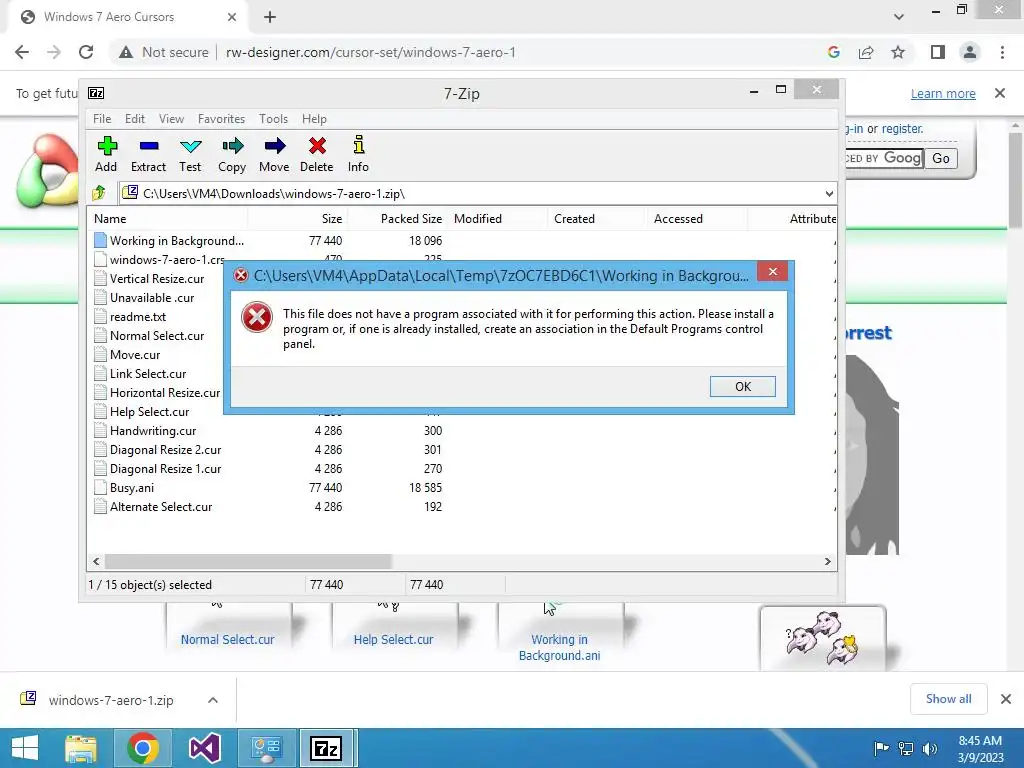Select Alternate Select.cur file
The height and width of the screenshot is (768, 1024).
click(x=161, y=507)
